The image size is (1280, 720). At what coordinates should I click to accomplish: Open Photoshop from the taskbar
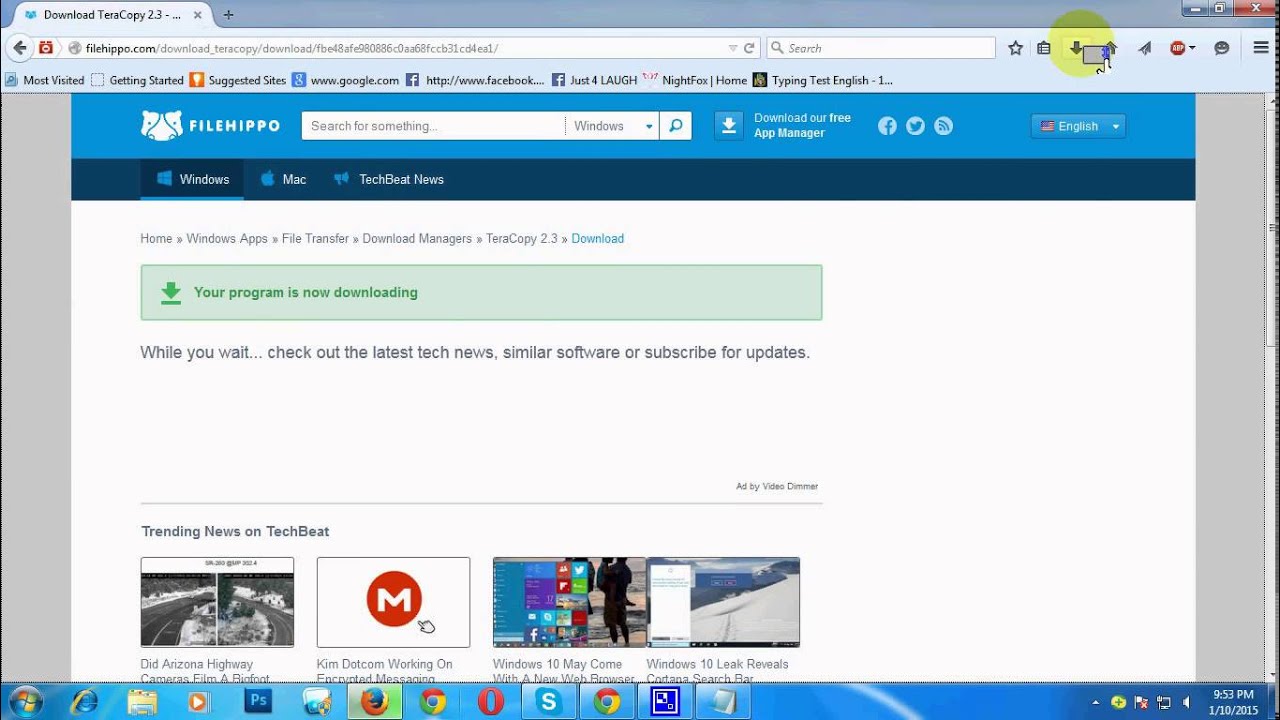point(258,702)
